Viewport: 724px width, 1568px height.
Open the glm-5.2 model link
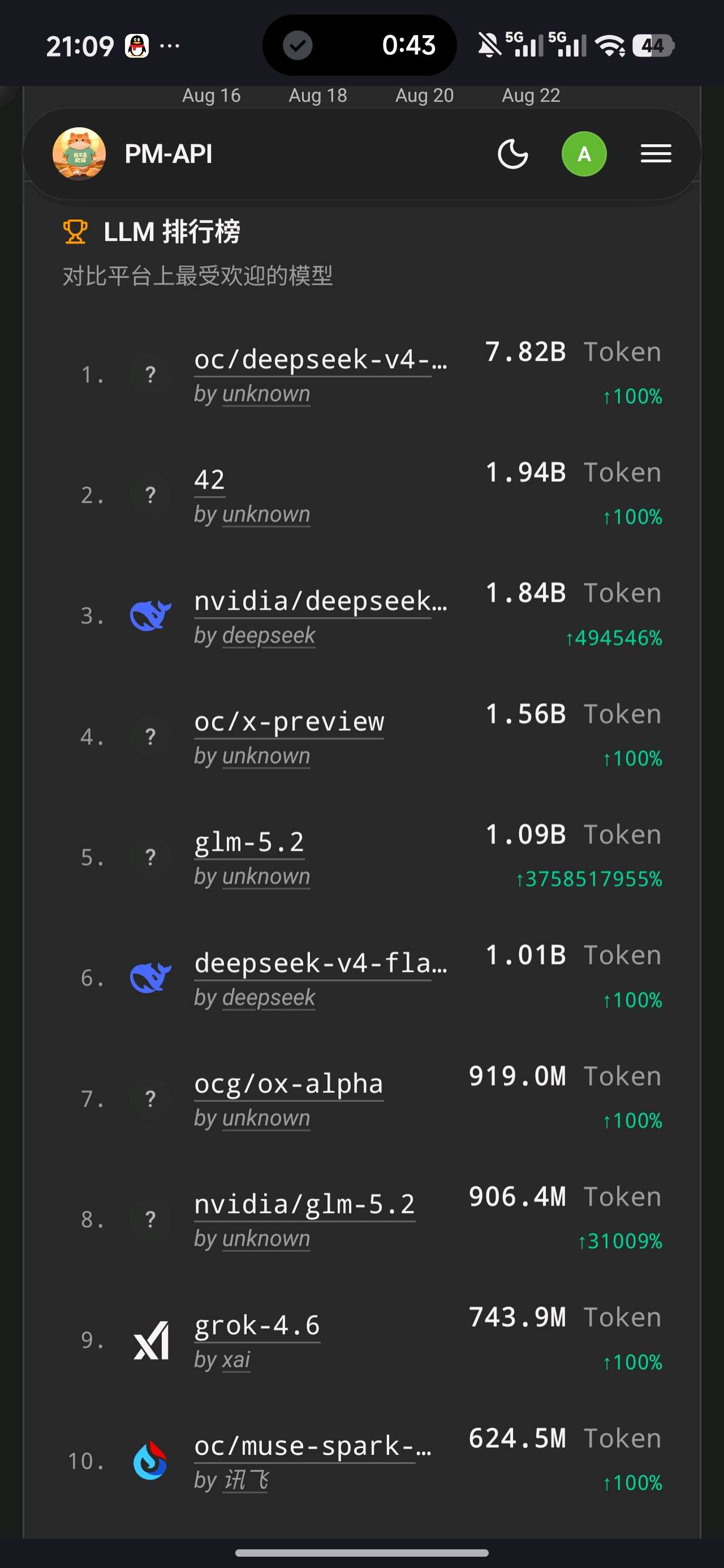click(249, 842)
